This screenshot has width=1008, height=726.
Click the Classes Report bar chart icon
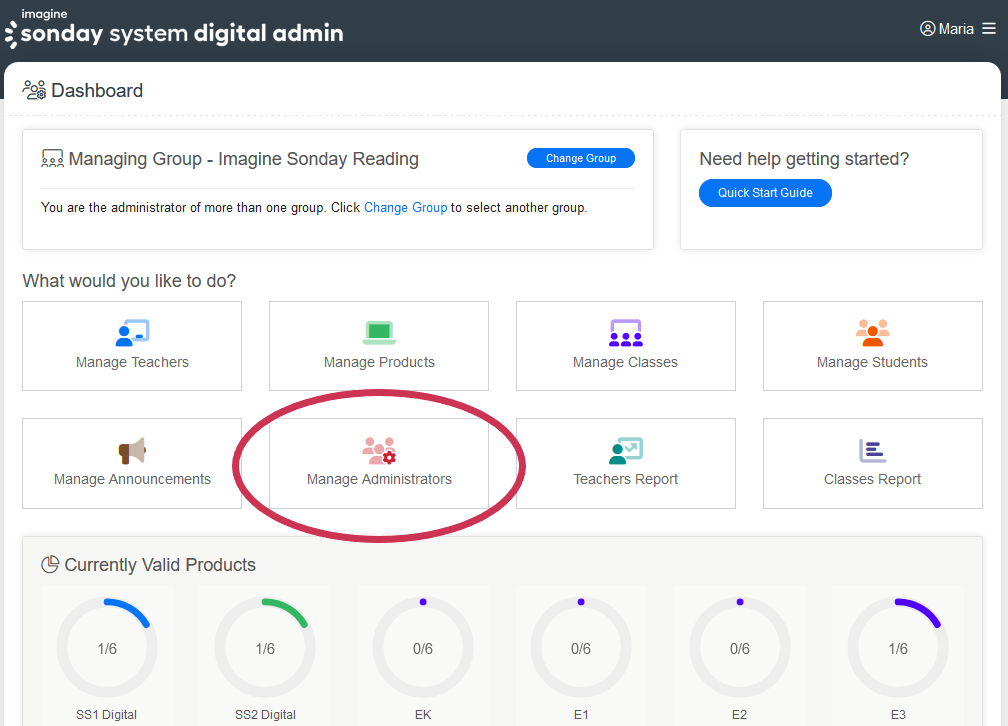point(872,451)
